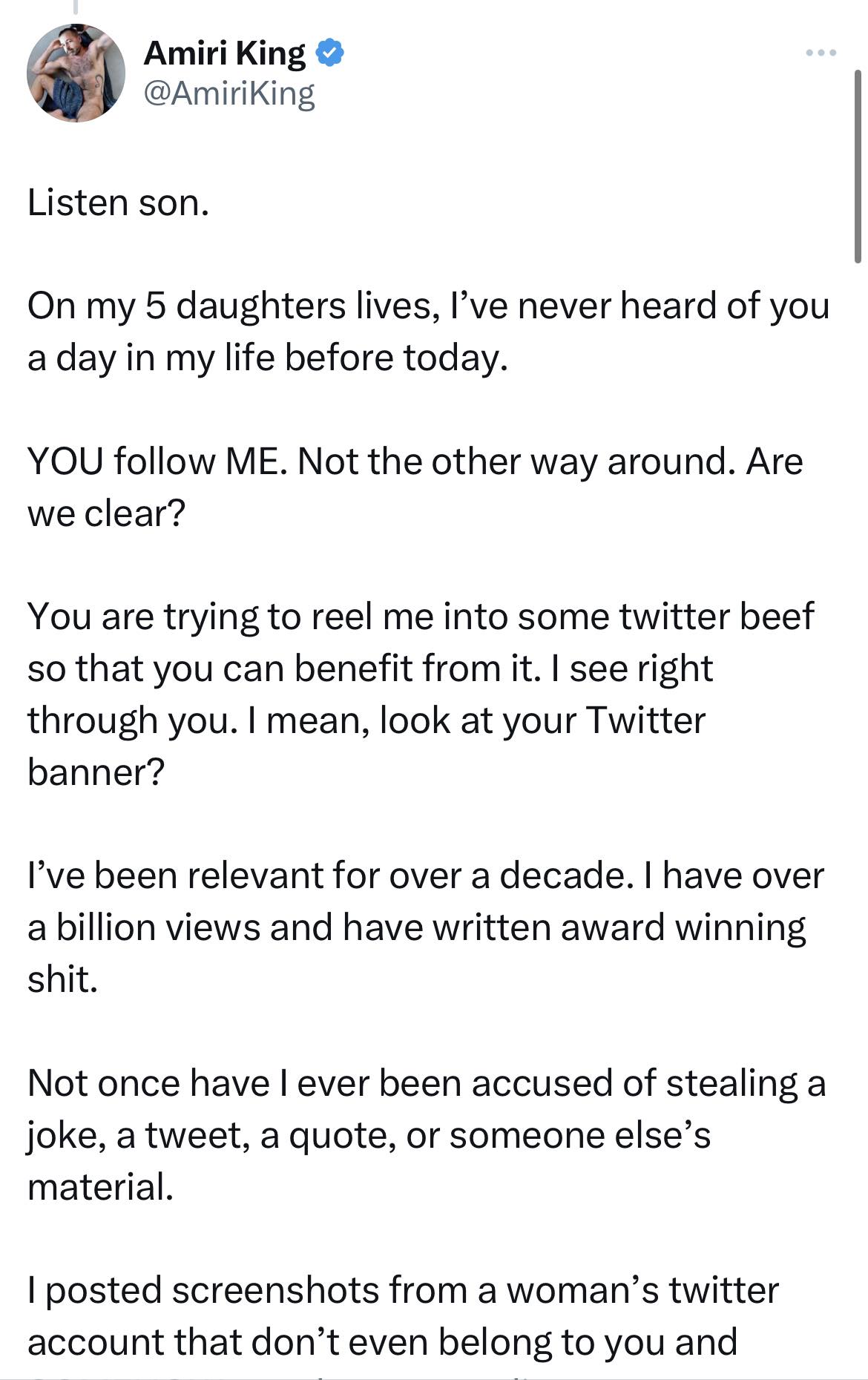Click the "On my 5 daughters lives" line
This screenshot has width=868, height=1380.
(428, 306)
